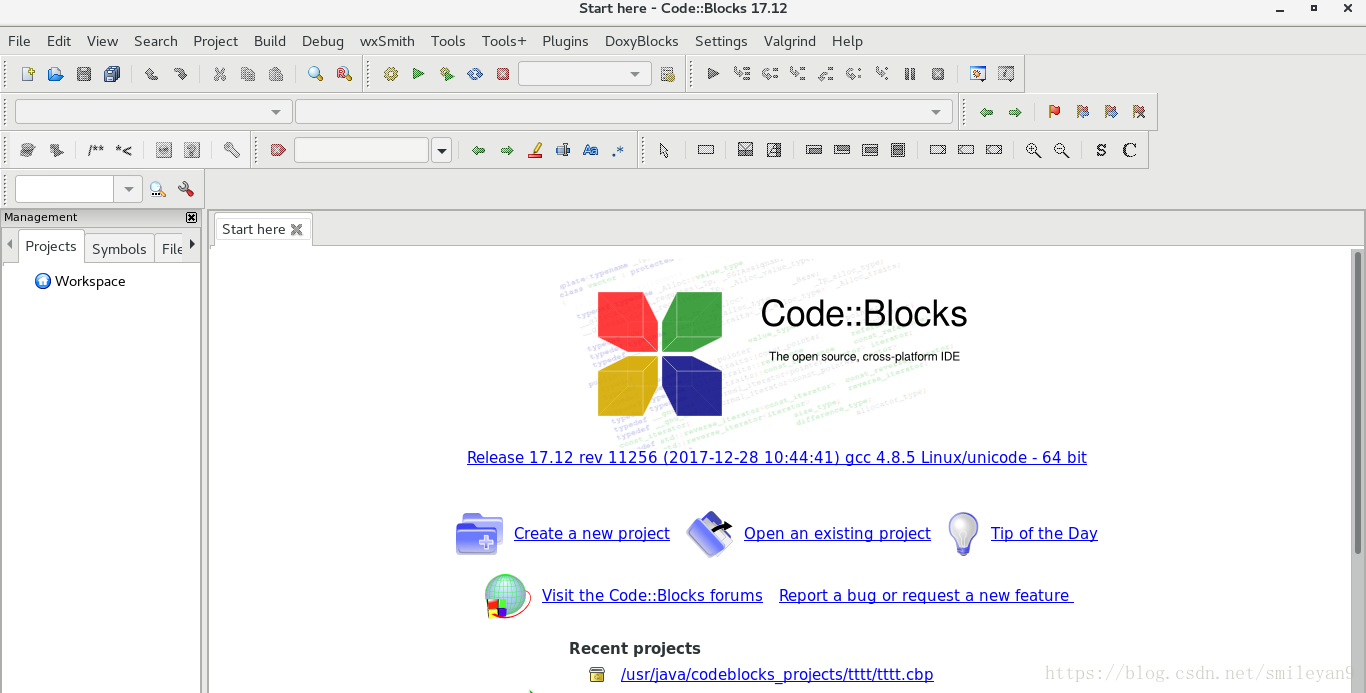
Task: Click the Build gear icon
Action: point(391,74)
